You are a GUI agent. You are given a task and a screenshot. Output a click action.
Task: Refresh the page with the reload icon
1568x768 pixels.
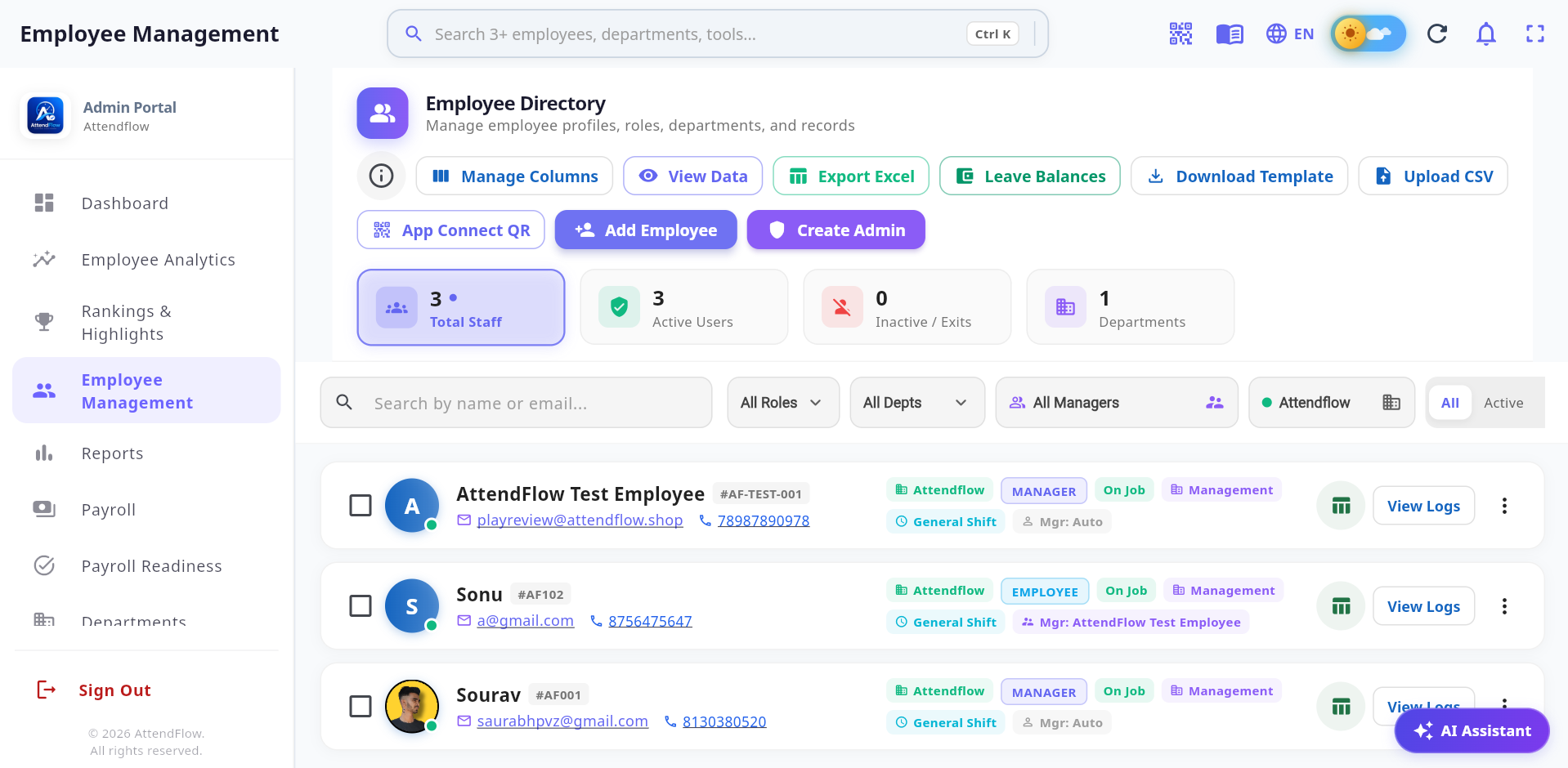coord(1437,33)
